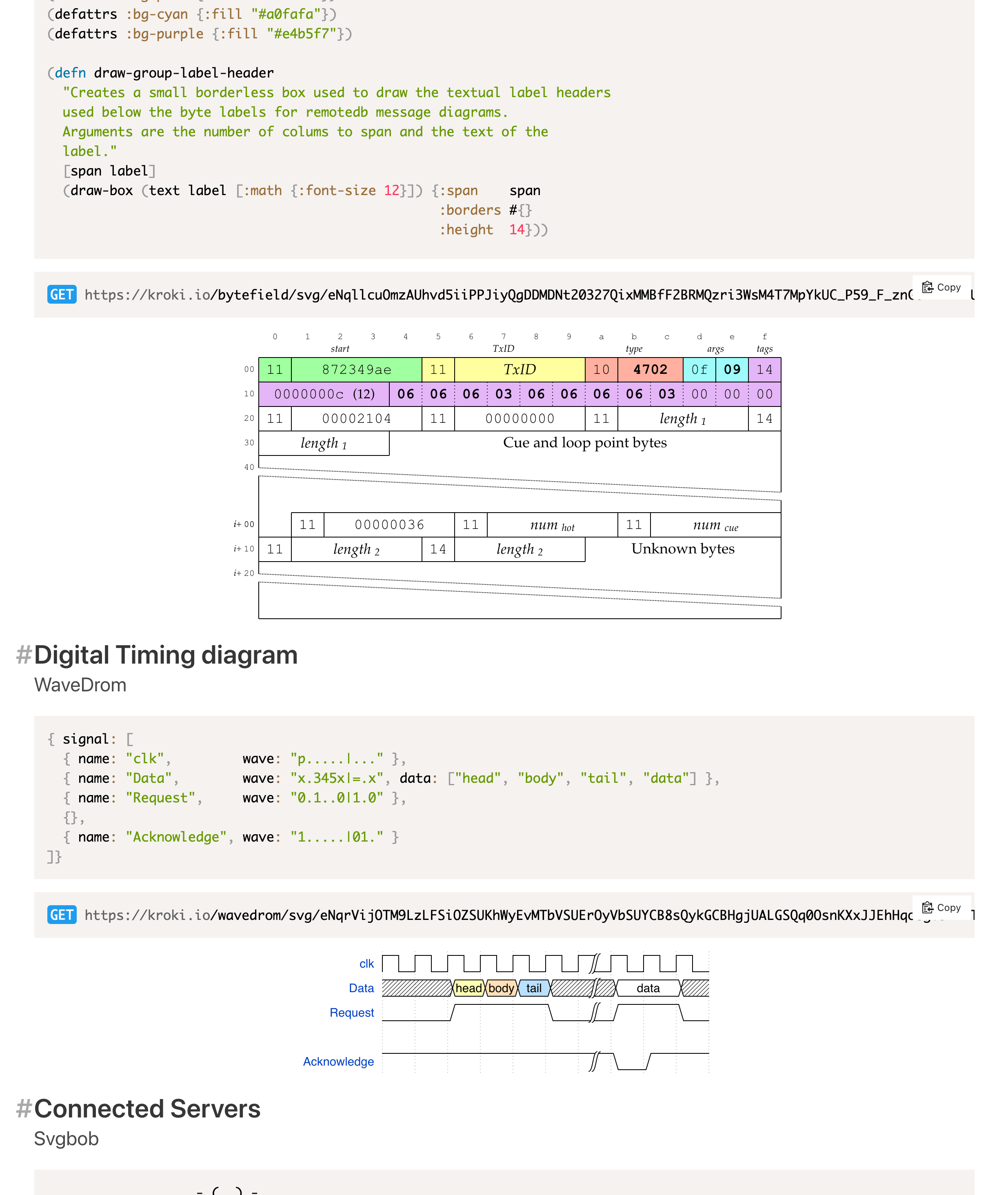Viewport: 1008px width, 1195px height.
Task: Open the Connected Servers heading anchor
Action: point(147,1109)
